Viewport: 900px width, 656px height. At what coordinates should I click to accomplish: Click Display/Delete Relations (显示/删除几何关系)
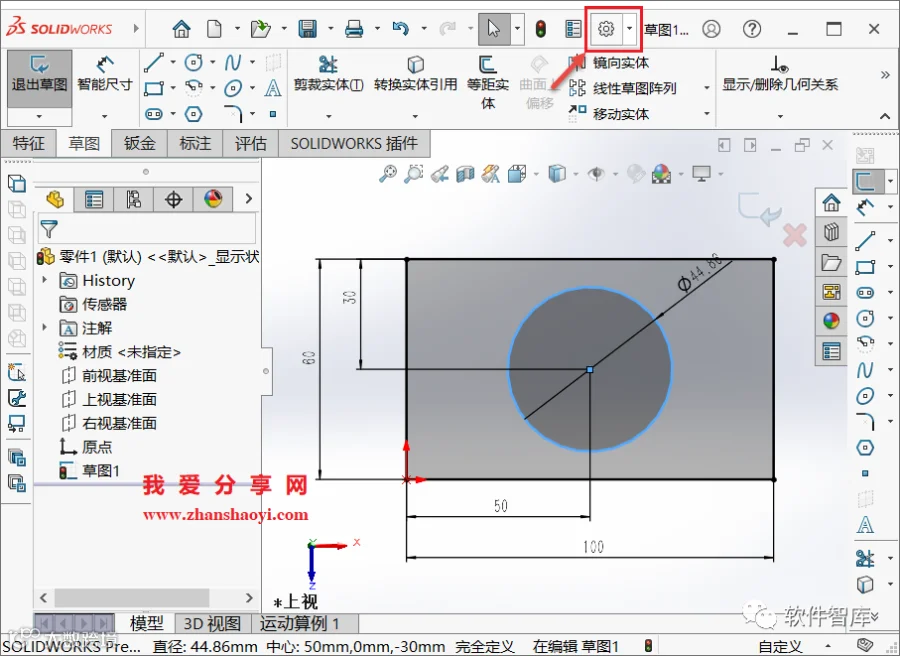[x=779, y=73]
